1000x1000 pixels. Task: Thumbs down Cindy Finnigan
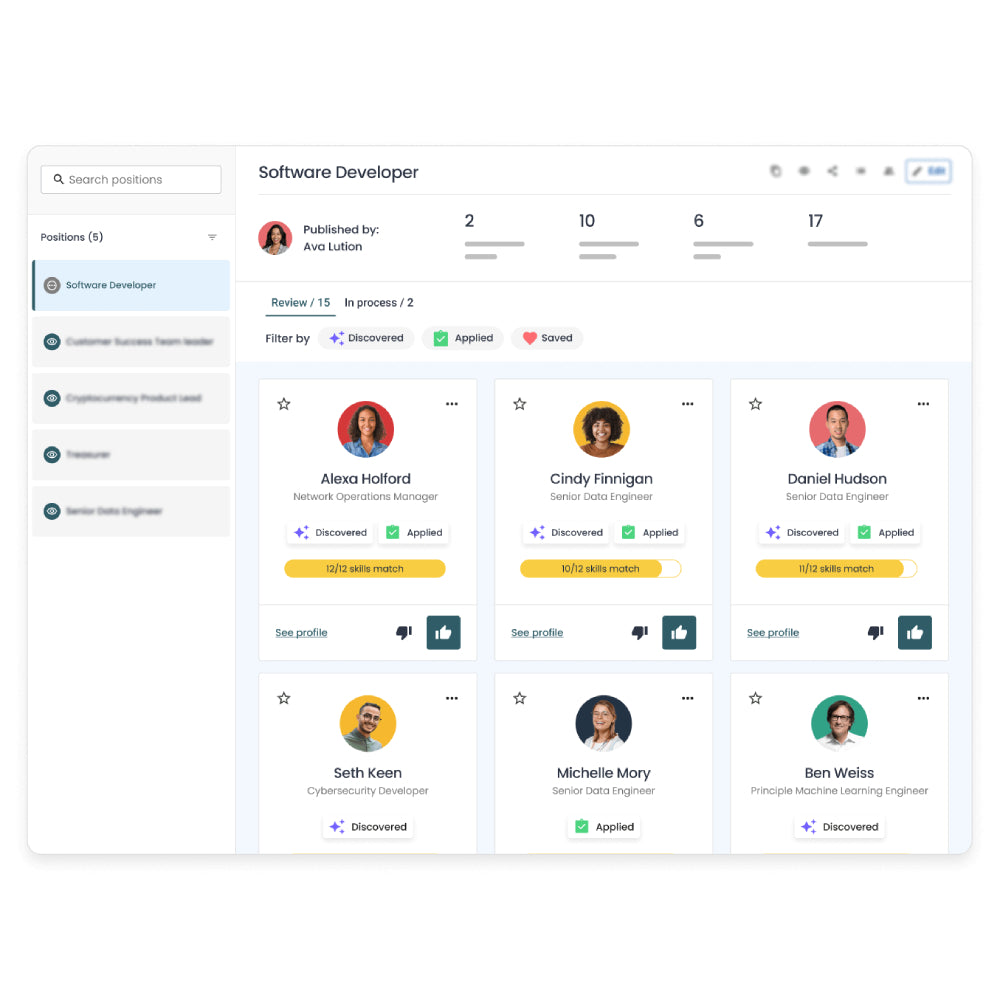pyautogui.click(x=640, y=633)
